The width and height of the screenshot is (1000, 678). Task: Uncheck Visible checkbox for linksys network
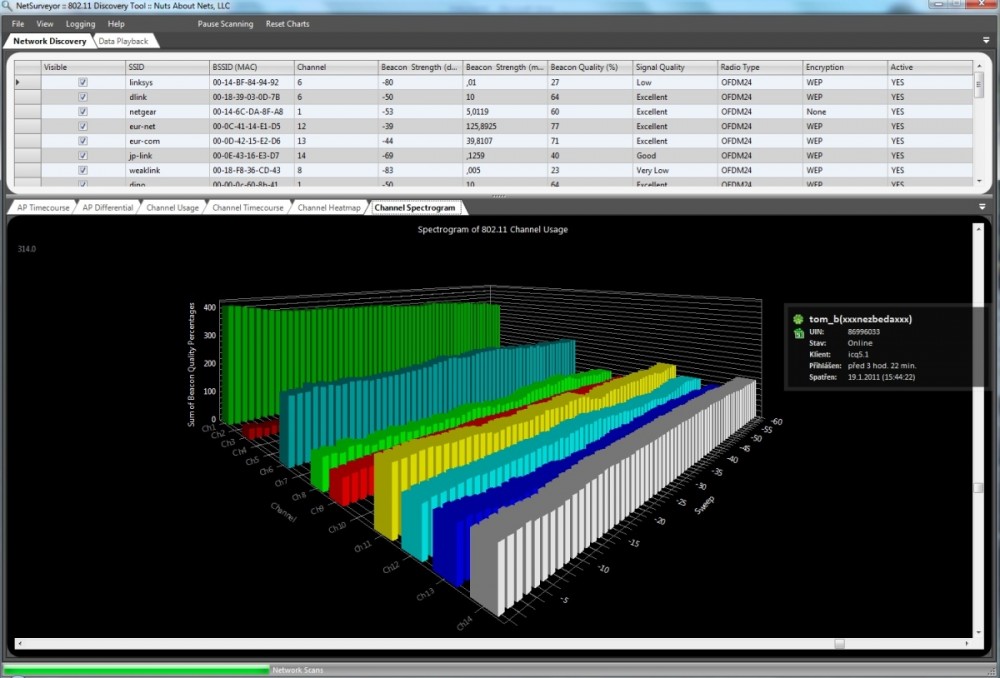point(83,82)
